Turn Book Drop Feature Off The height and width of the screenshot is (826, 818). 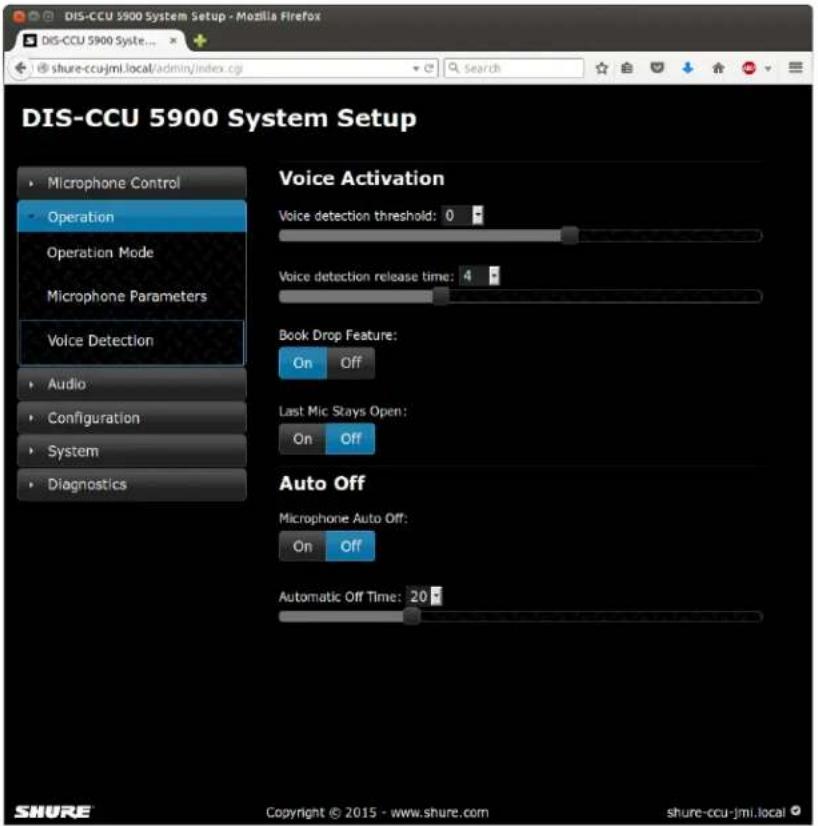351,363
